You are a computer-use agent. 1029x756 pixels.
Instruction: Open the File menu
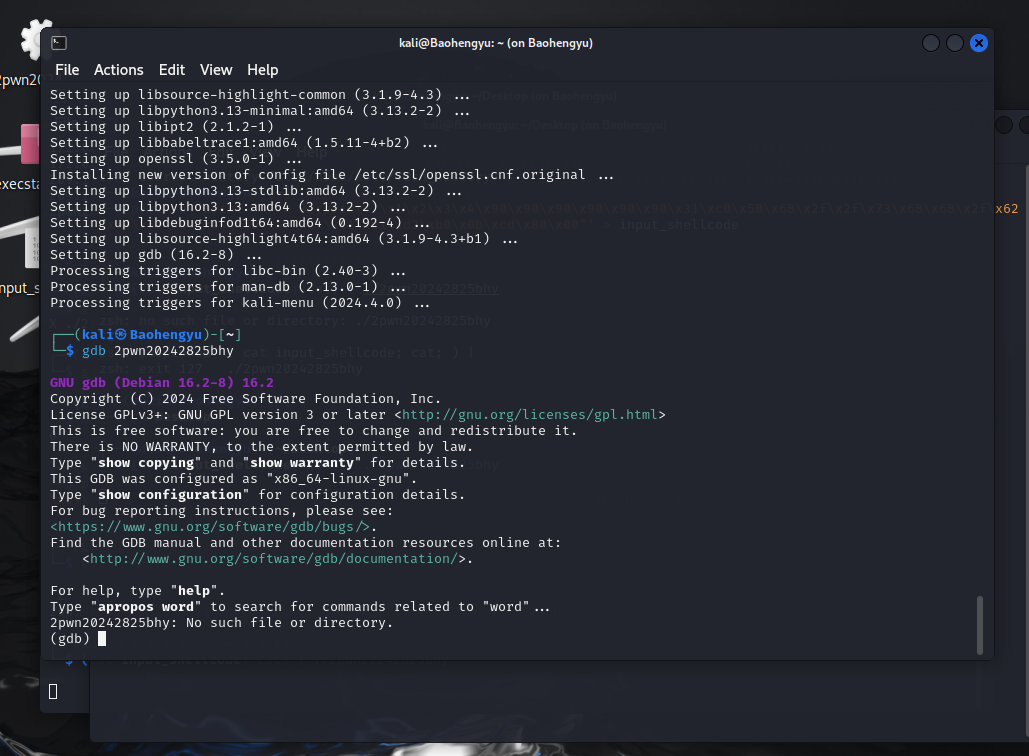point(67,70)
